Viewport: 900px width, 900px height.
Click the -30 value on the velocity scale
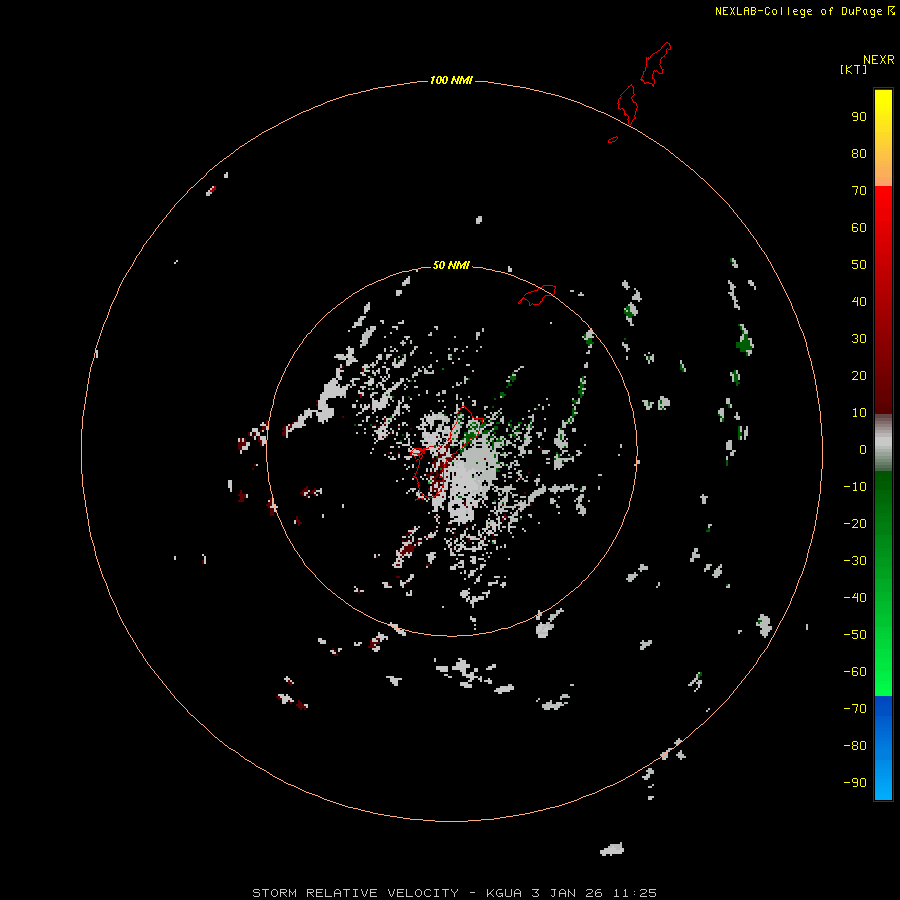[855, 561]
